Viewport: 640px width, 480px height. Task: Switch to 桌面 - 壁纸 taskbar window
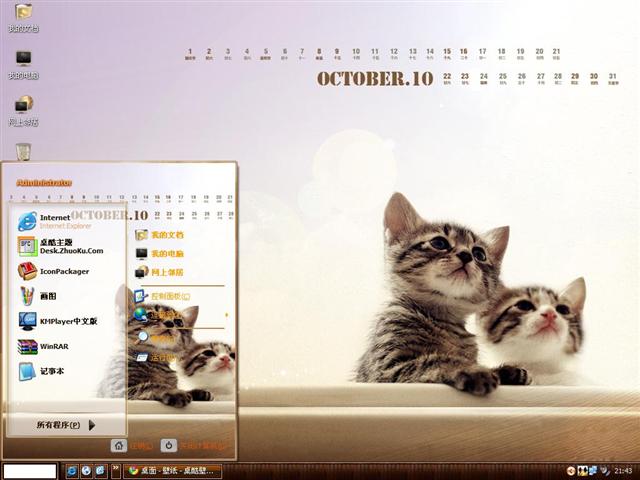(173, 471)
